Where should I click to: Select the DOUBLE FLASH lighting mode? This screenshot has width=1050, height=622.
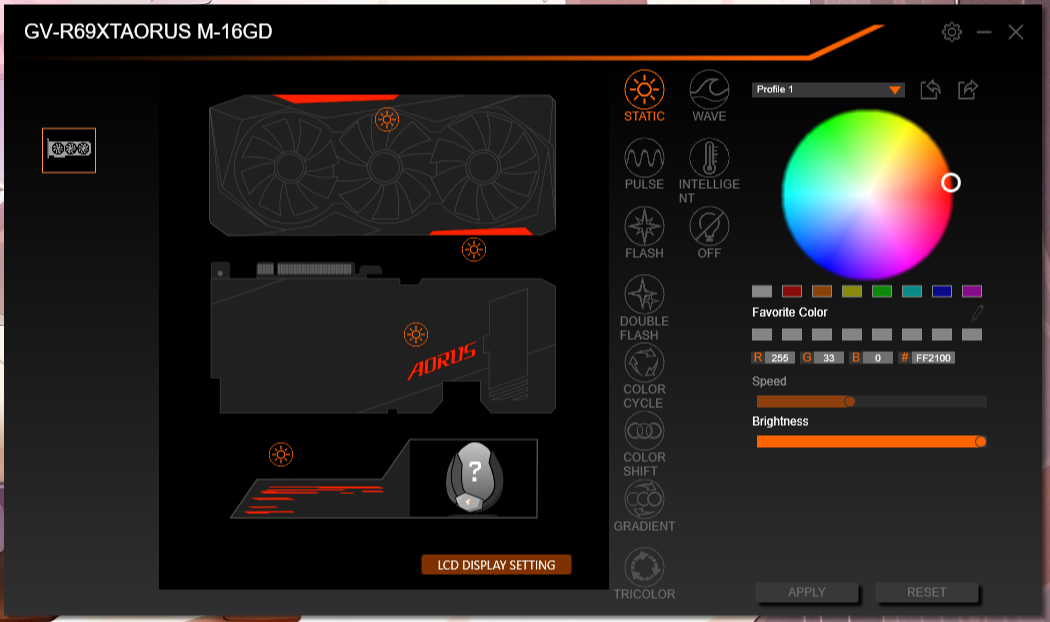[x=644, y=307]
